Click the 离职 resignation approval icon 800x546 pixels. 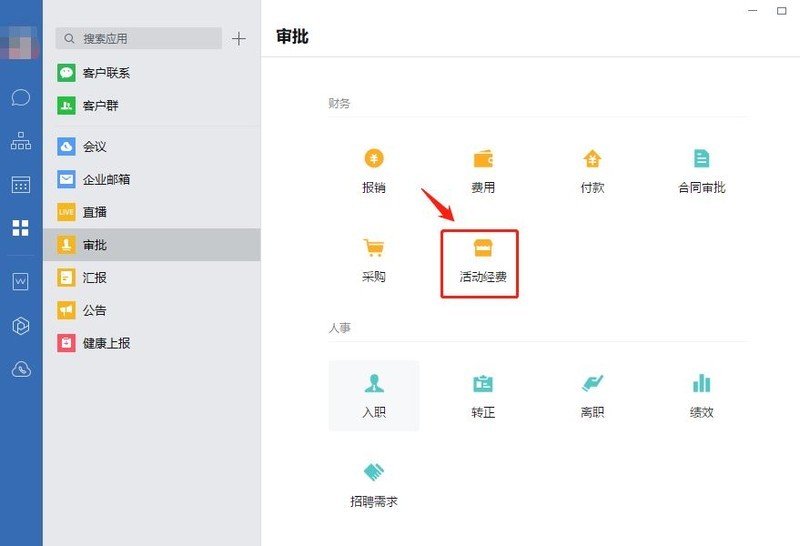pyautogui.click(x=592, y=385)
